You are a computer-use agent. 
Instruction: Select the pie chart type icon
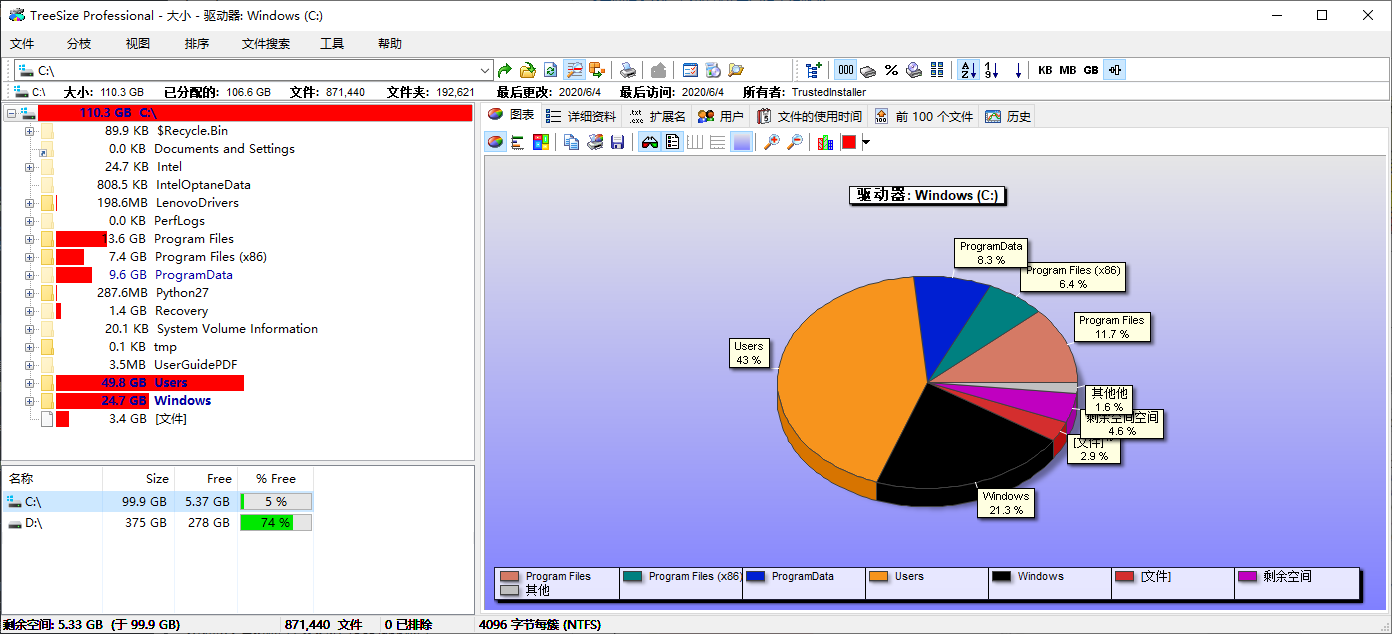pyautogui.click(x=496, y=142)
